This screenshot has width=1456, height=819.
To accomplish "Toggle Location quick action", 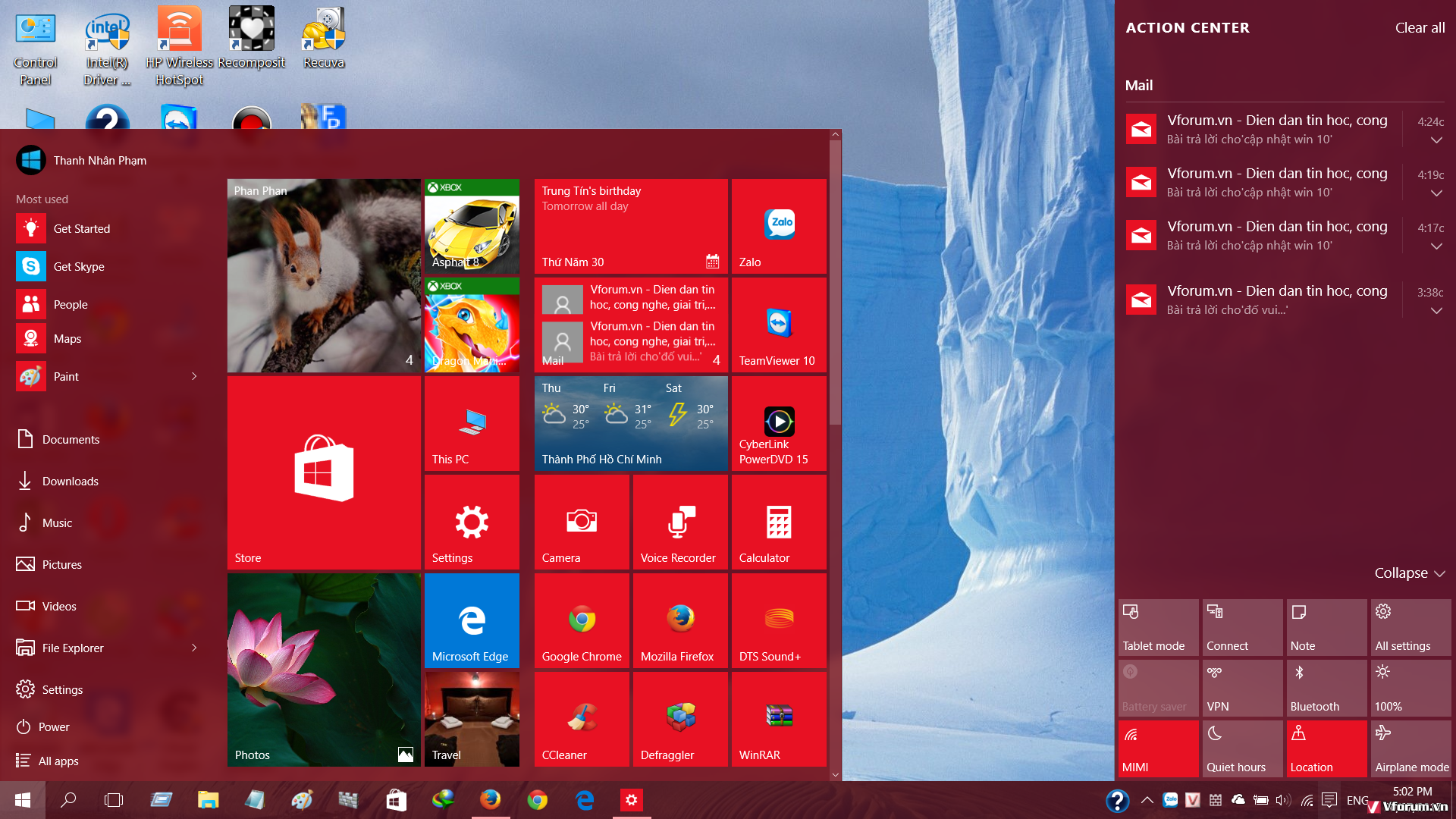I will [x=1326, y=748].
